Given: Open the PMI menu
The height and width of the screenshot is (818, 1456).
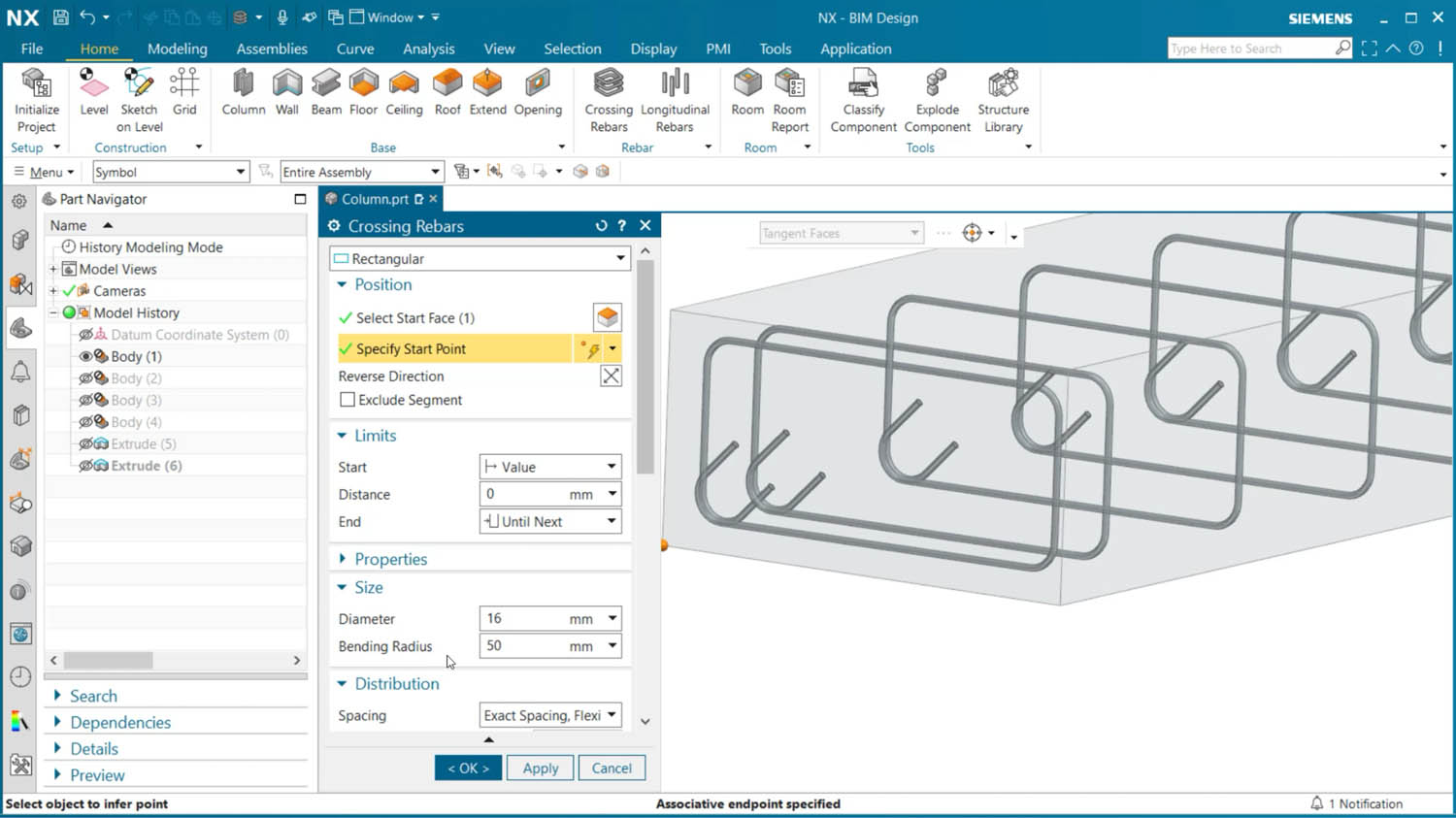Looking at the screenshot, I should [x=717, y=49].
